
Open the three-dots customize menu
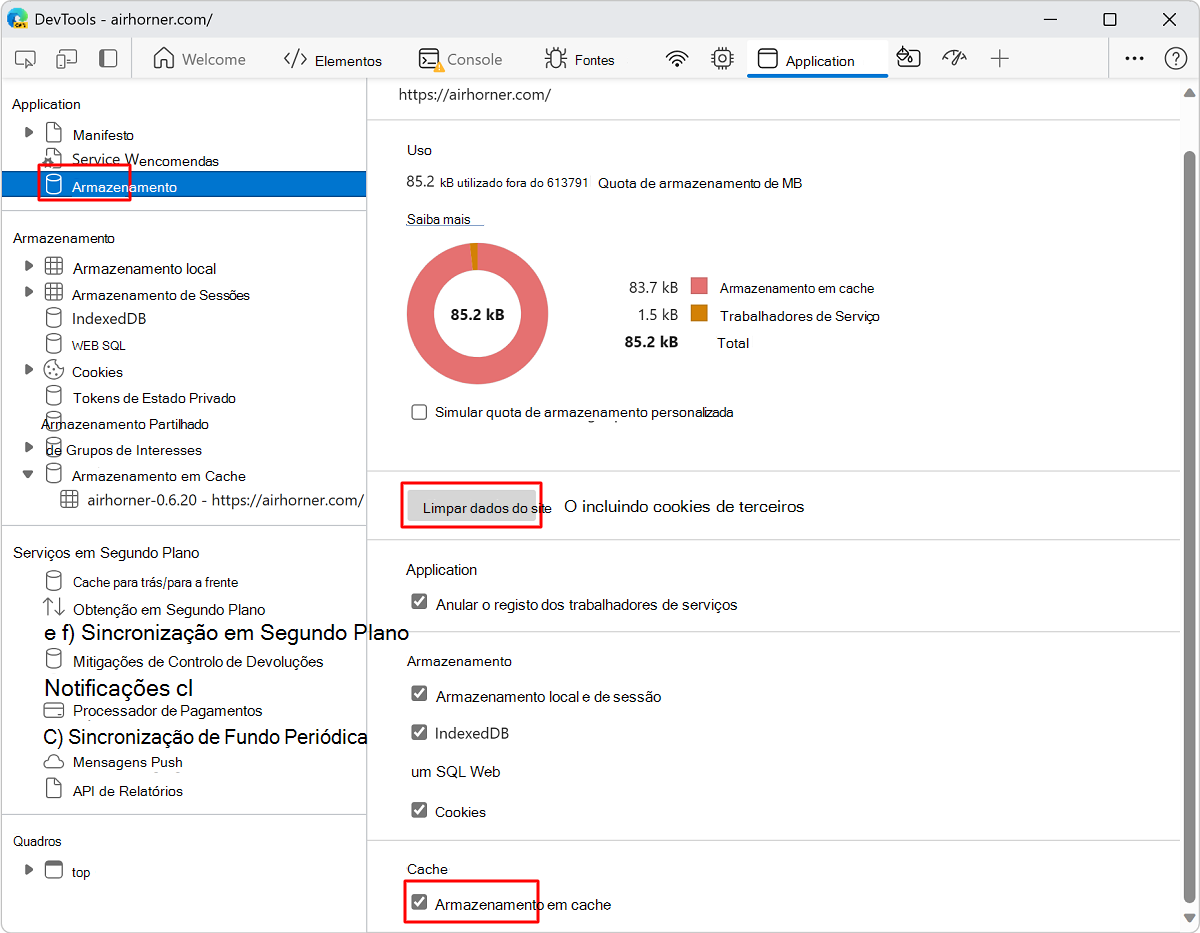click(1134, 59)
